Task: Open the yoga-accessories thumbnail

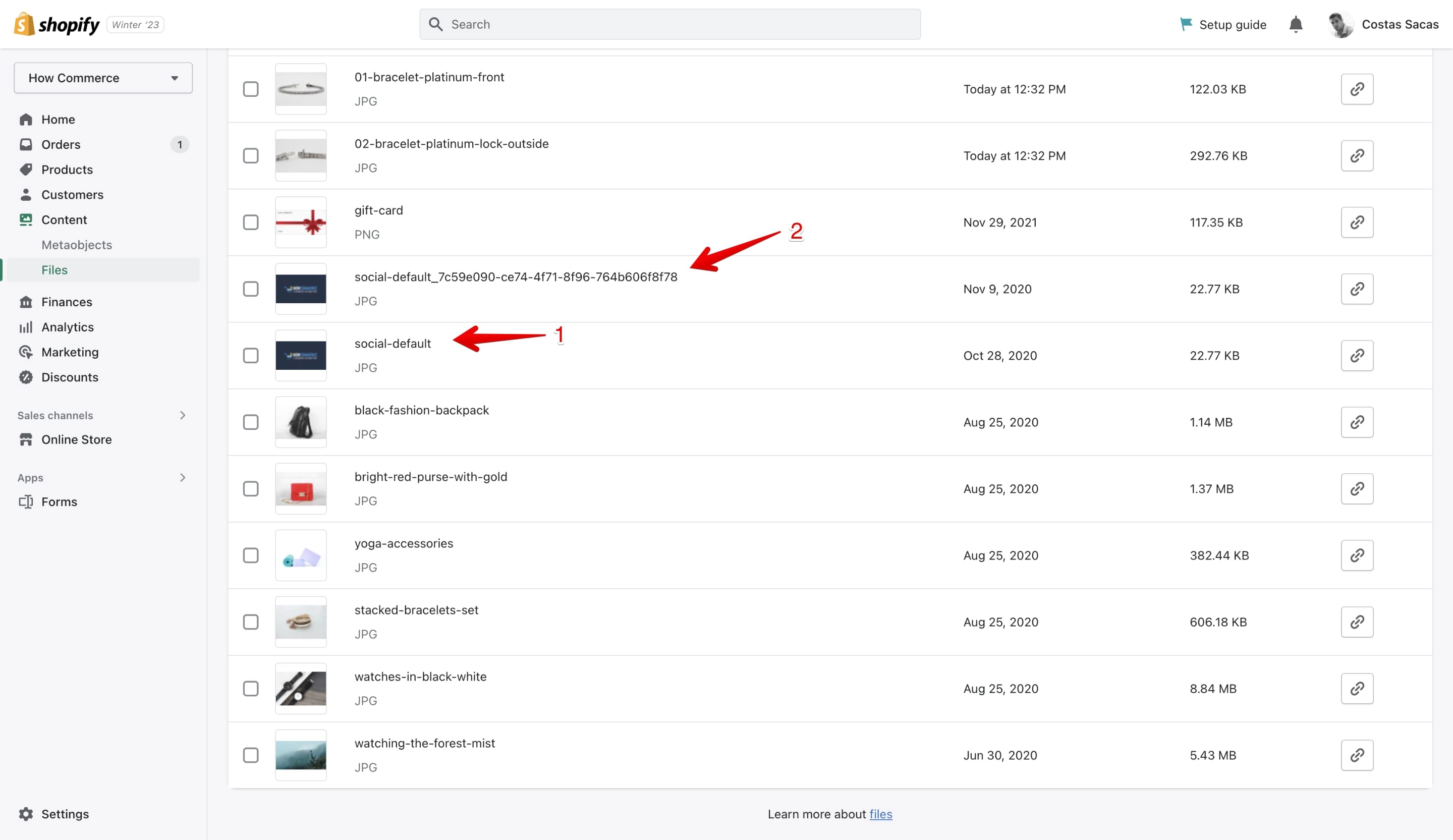Action: click(x=301, y=555)
